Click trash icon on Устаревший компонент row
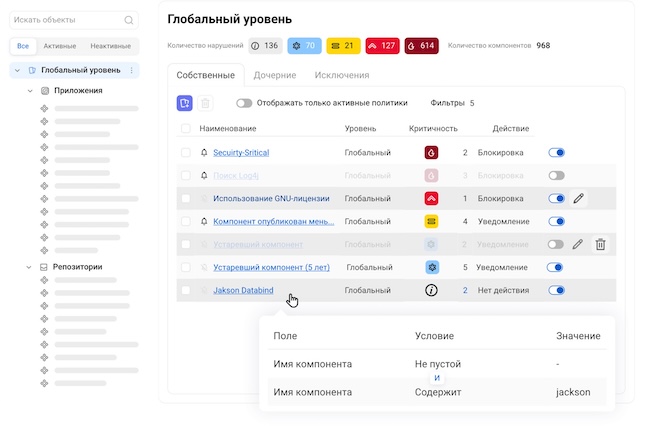Image resolution: width=650 pixels, height=426 pixels. tap(600, 244)
